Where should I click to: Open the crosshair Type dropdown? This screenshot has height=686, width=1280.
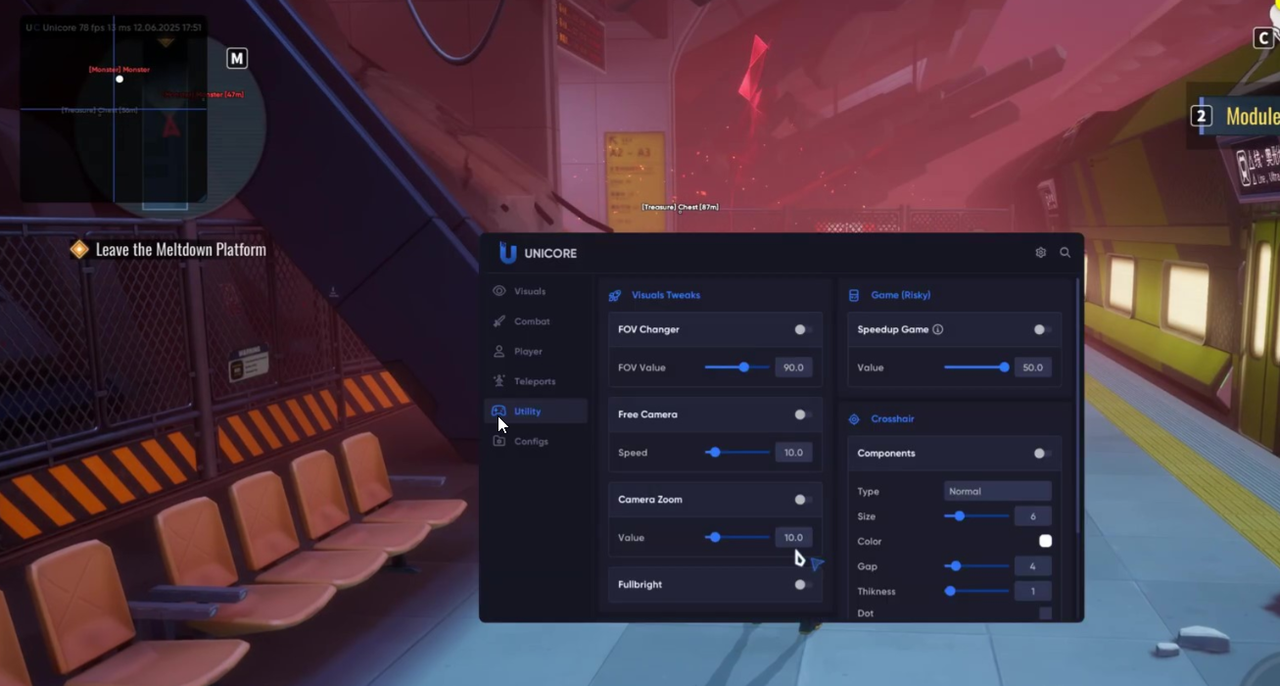point(997,491)
